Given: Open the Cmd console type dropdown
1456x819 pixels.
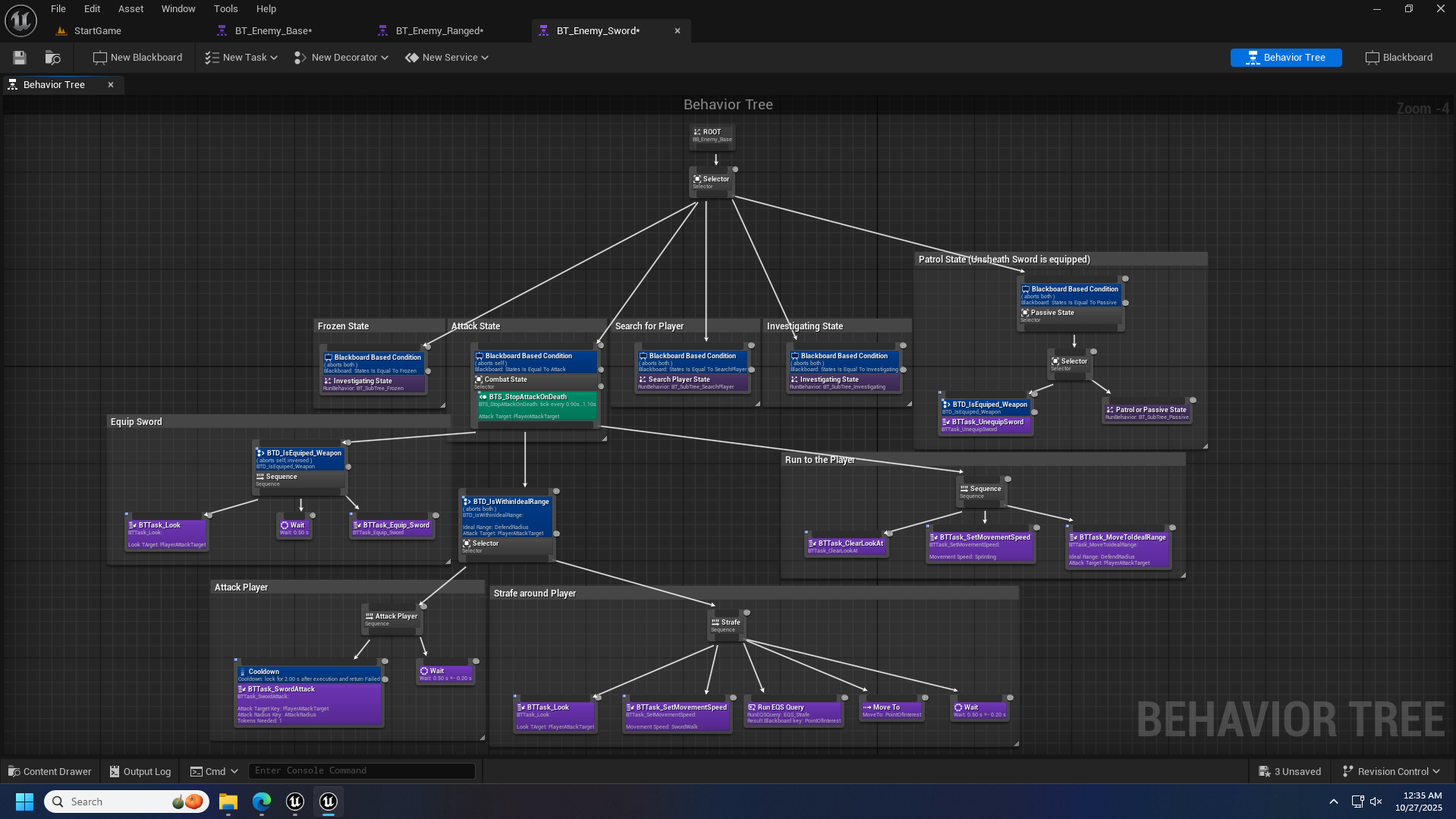Looking at the screenshot, I should (x=214, y=771).
